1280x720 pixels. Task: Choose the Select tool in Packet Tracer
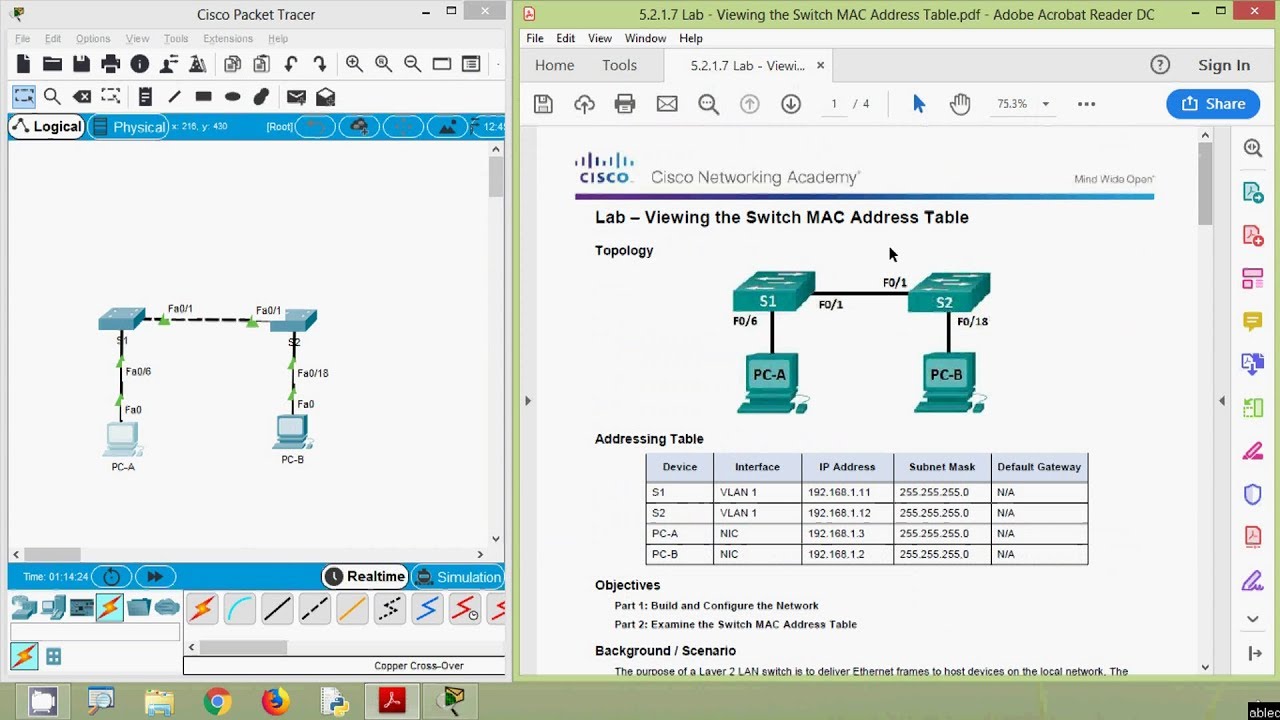click(24, 97)
